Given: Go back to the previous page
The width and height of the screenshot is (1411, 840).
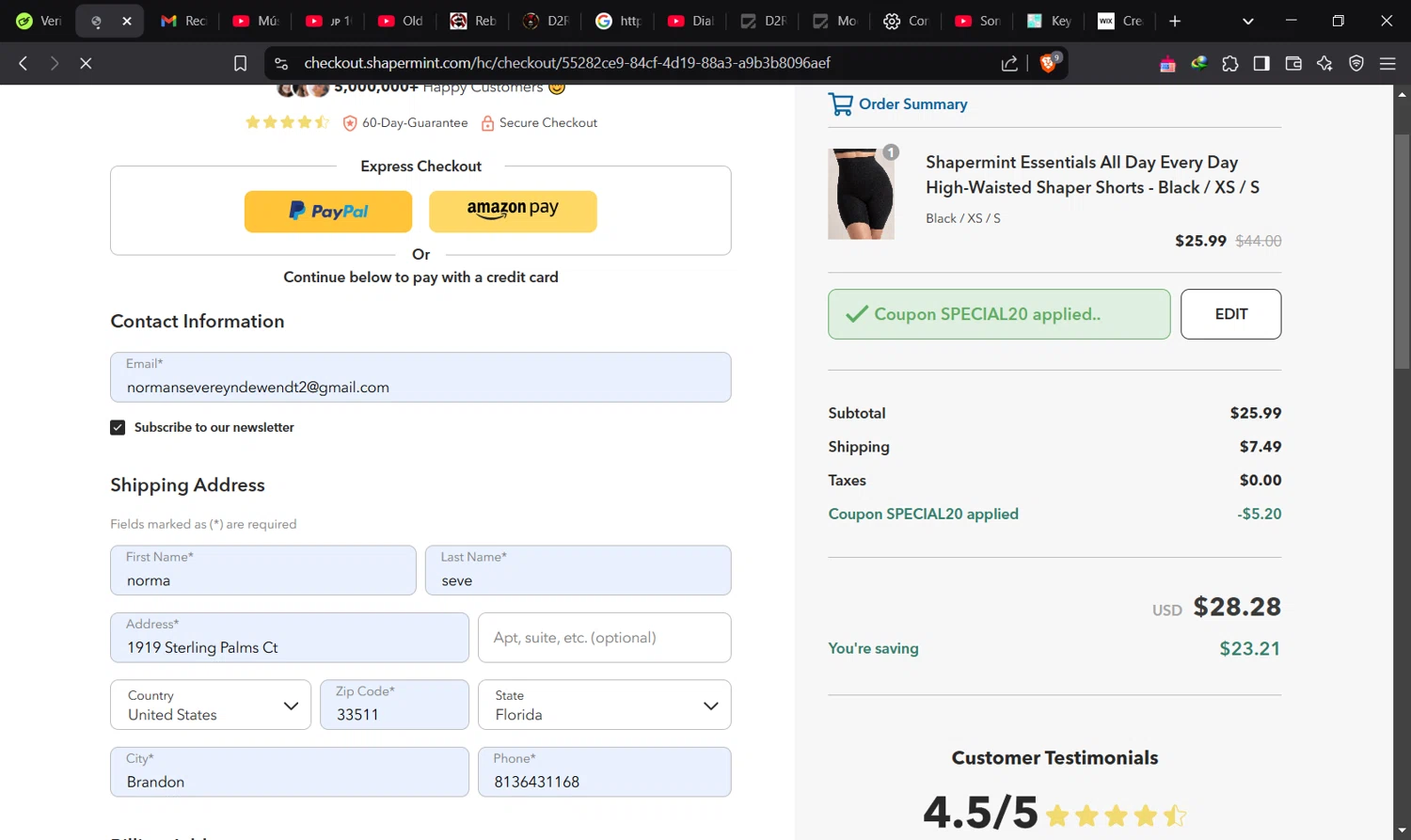Looking at the screenshot, I should [24, 63].
